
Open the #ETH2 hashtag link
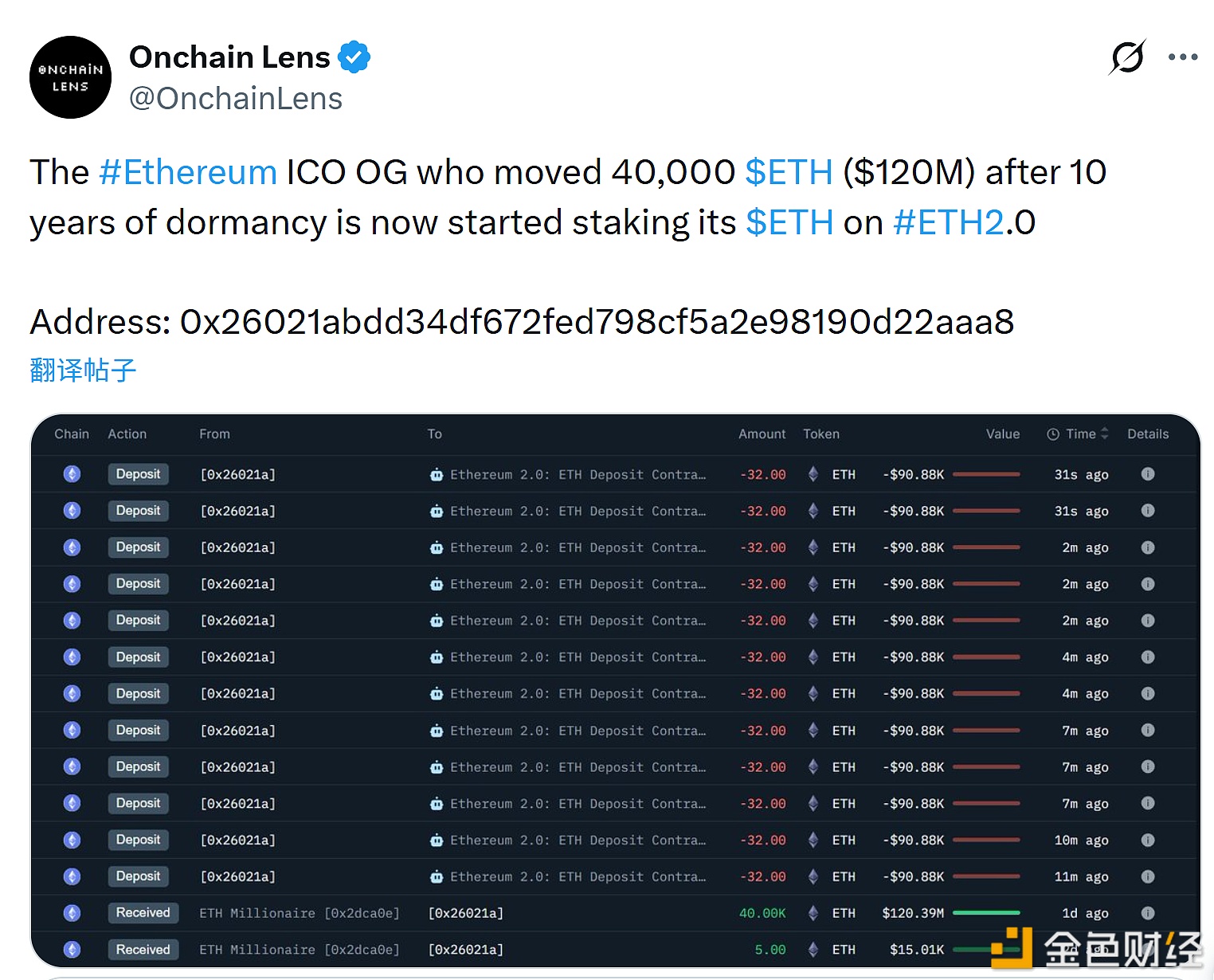(x=948, y=223)
